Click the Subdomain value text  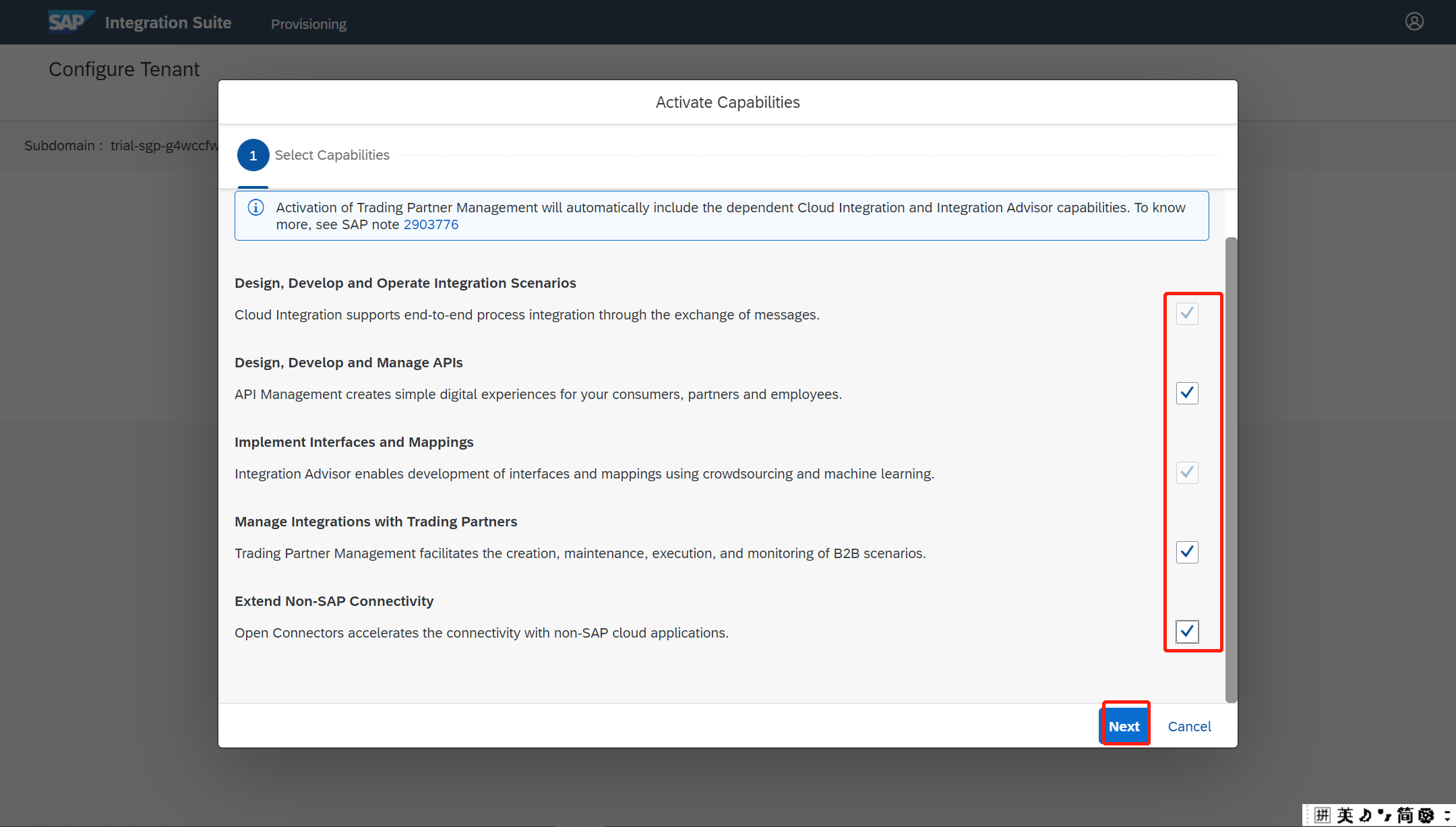pyautogui.click(x=164, y=146)
